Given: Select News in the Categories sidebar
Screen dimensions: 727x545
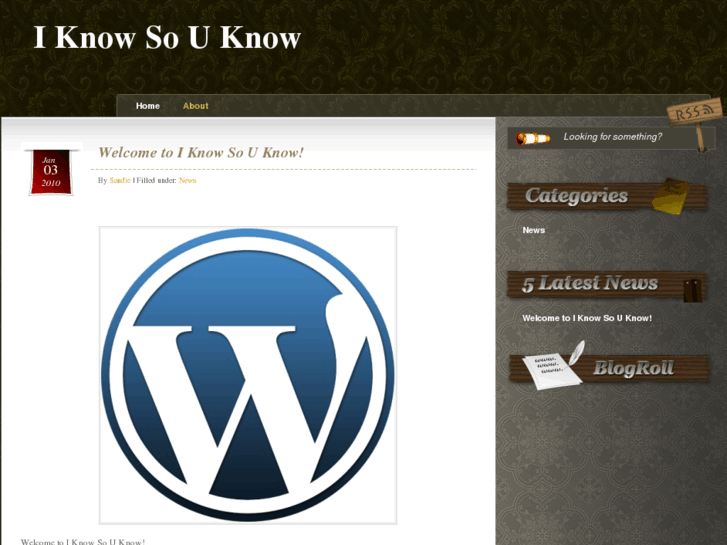Looking at the screenshot, I should [534, 230].
